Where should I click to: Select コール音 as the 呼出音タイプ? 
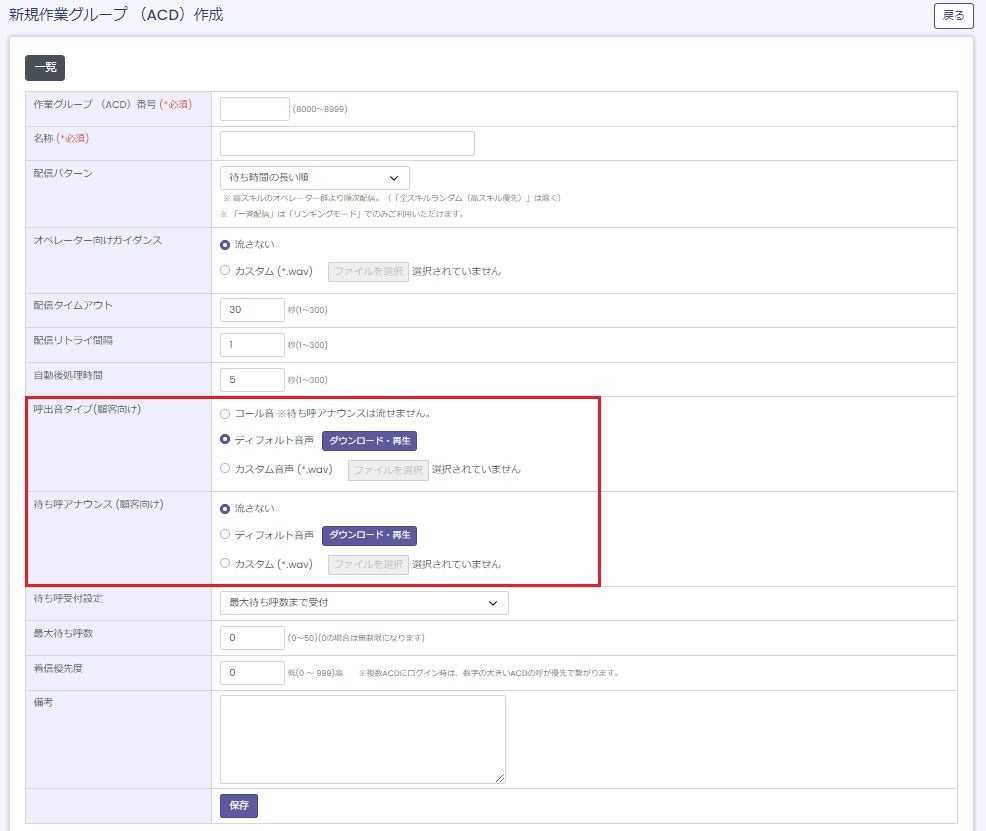[x=225, y=413]
